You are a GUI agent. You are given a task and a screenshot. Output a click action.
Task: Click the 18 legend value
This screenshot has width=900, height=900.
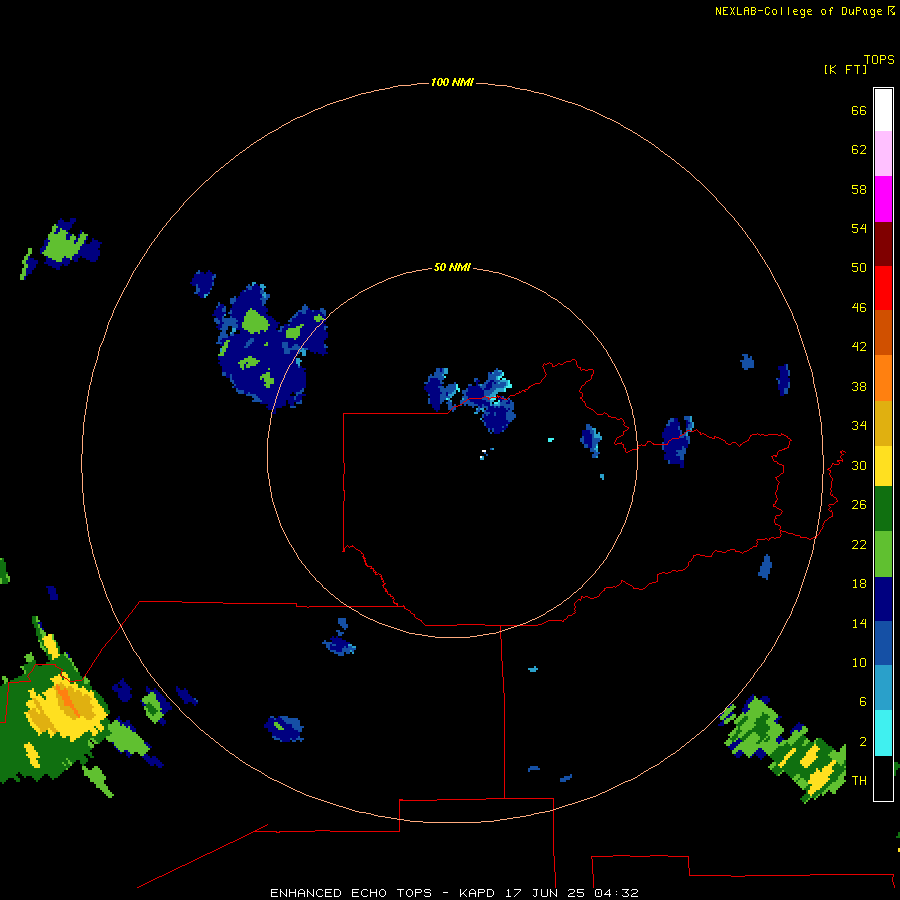point(859,584)
